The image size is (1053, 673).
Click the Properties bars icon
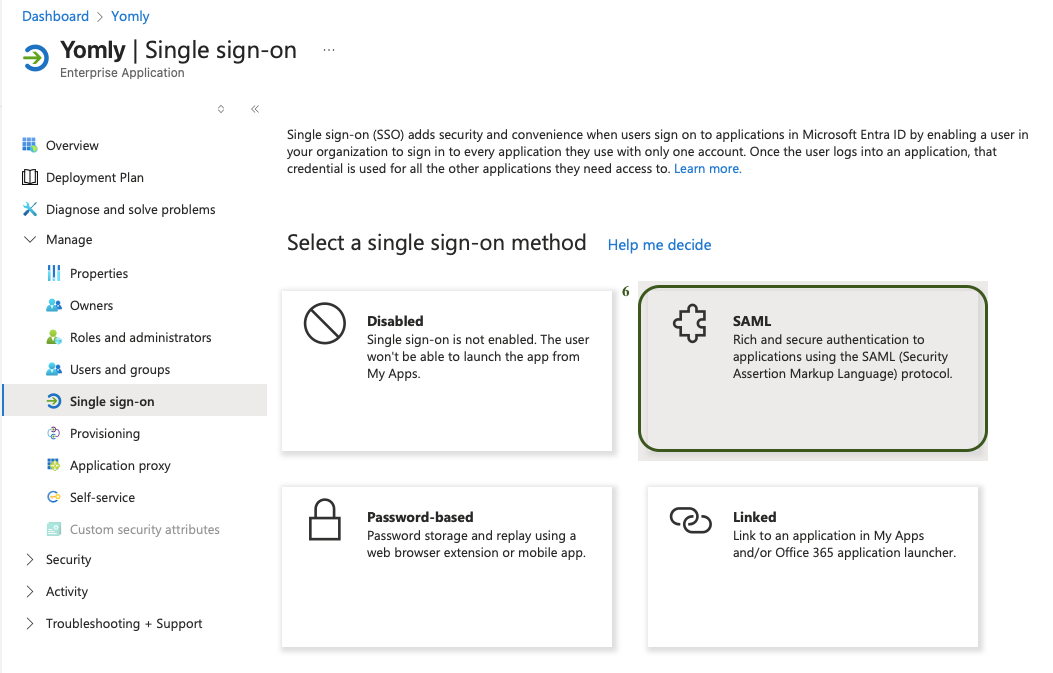(54, 273)
